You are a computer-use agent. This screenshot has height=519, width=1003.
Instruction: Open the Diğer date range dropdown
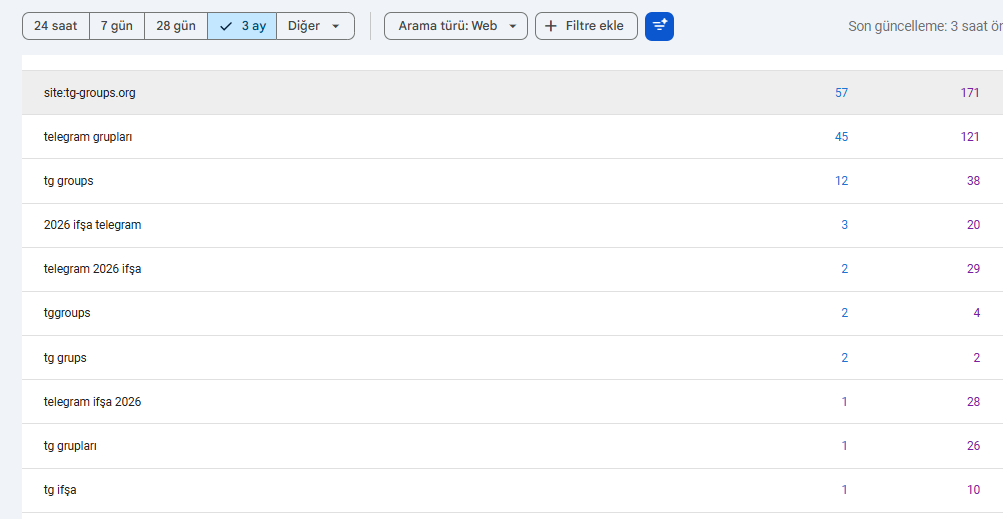(315, 26)
